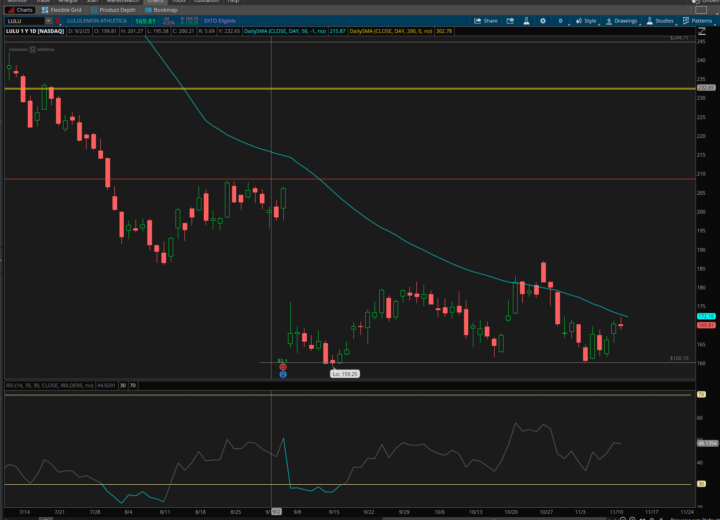Open the Drawings tools button
The height and width of the screenshot is (520, 720).
tap(622, 21)
